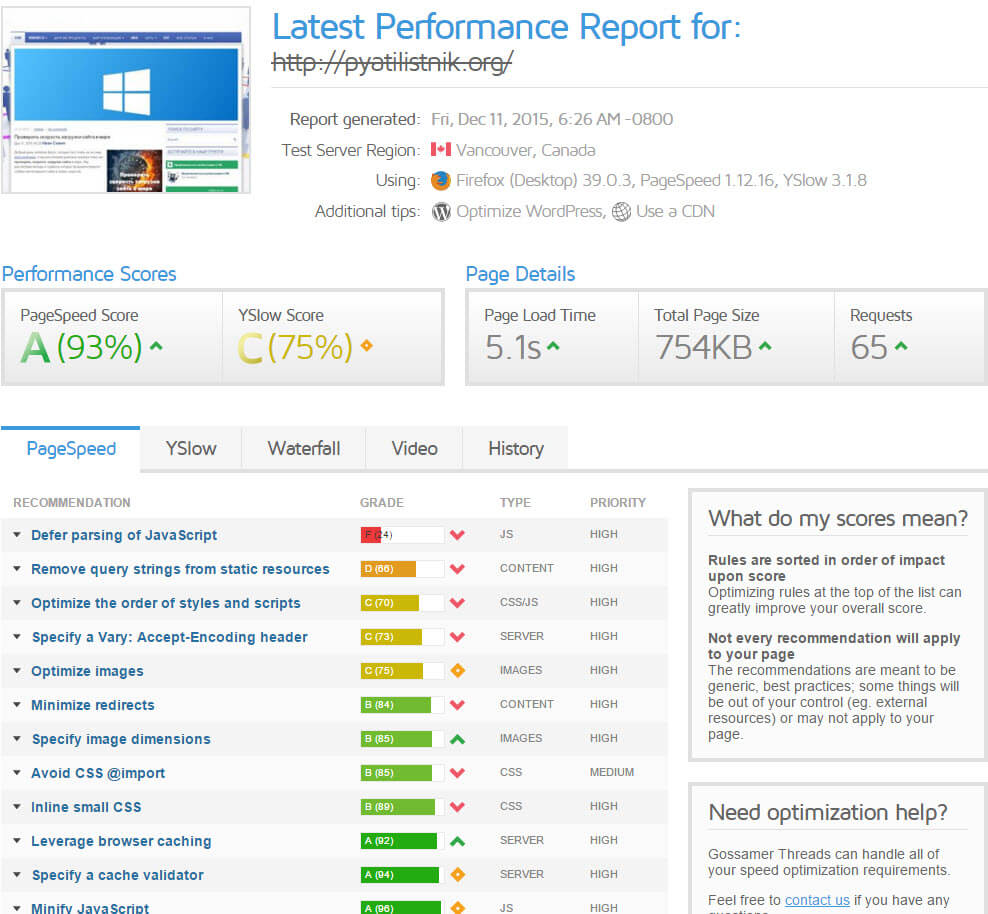Viewport: 988px width, 914px height.
Task: Click the website screenshot thumbnail
Action: tap(125, 100)
